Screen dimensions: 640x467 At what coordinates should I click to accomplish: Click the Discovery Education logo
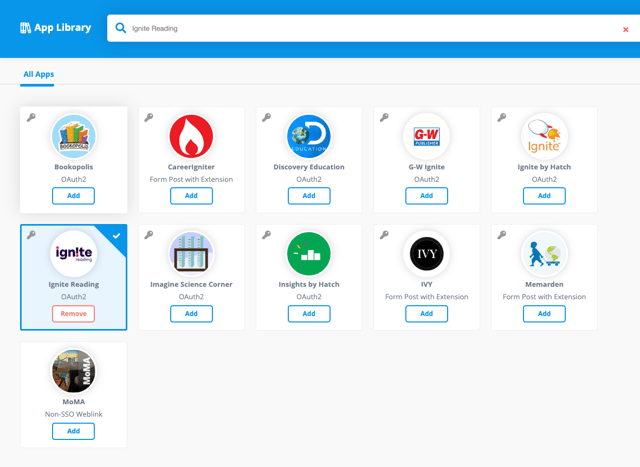pos(309,136)
